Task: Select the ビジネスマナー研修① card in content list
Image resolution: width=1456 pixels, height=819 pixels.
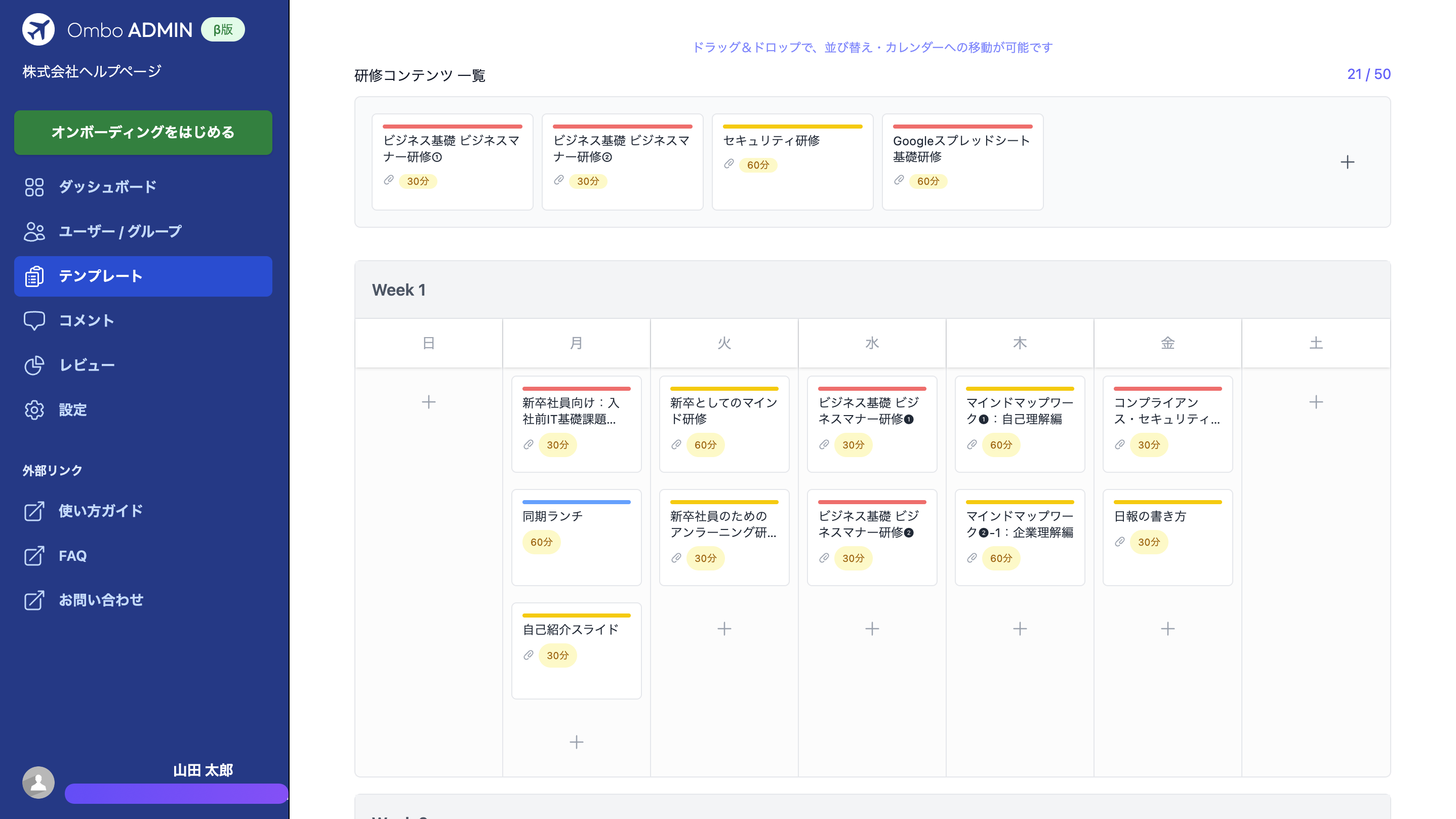Action: coord(452,161)
